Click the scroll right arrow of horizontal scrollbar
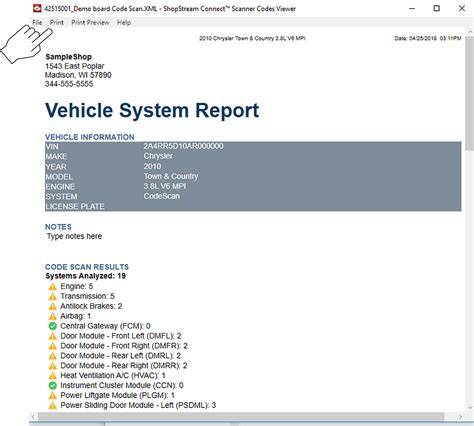The width and height of the screenshot is (474, 426). pos(460,417)
